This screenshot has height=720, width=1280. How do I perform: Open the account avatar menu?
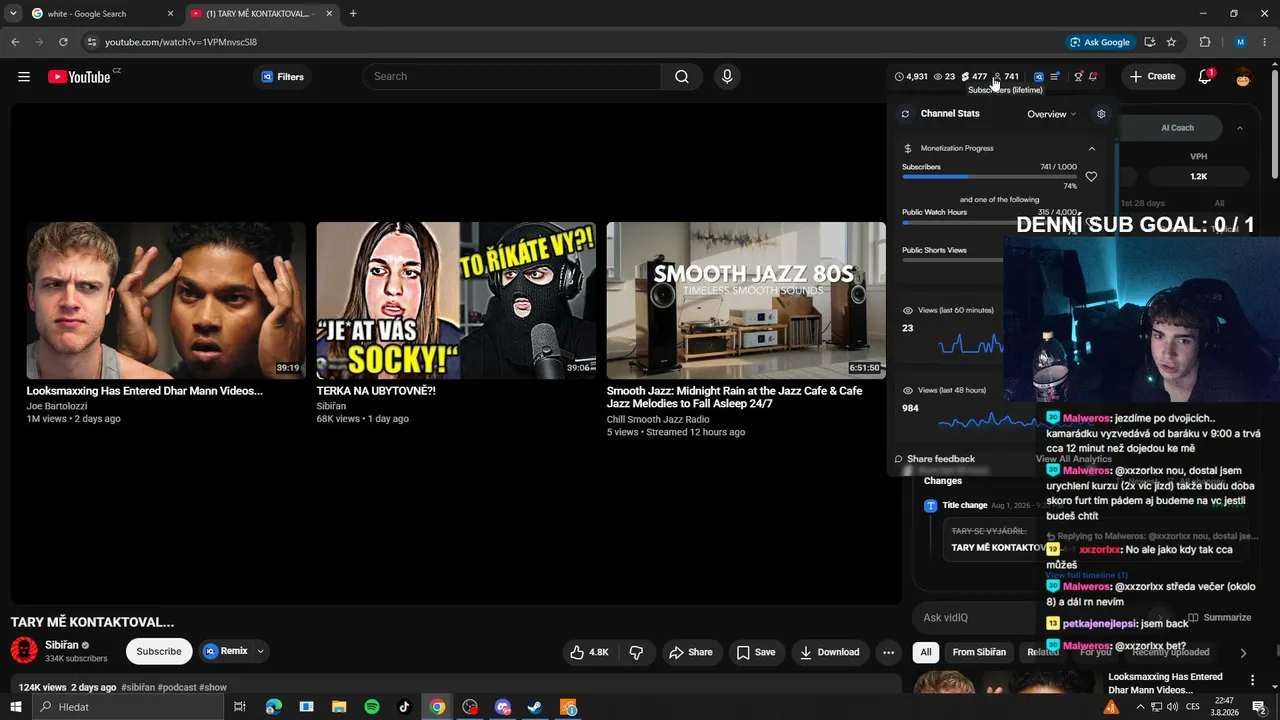[x=1243, y=77]
